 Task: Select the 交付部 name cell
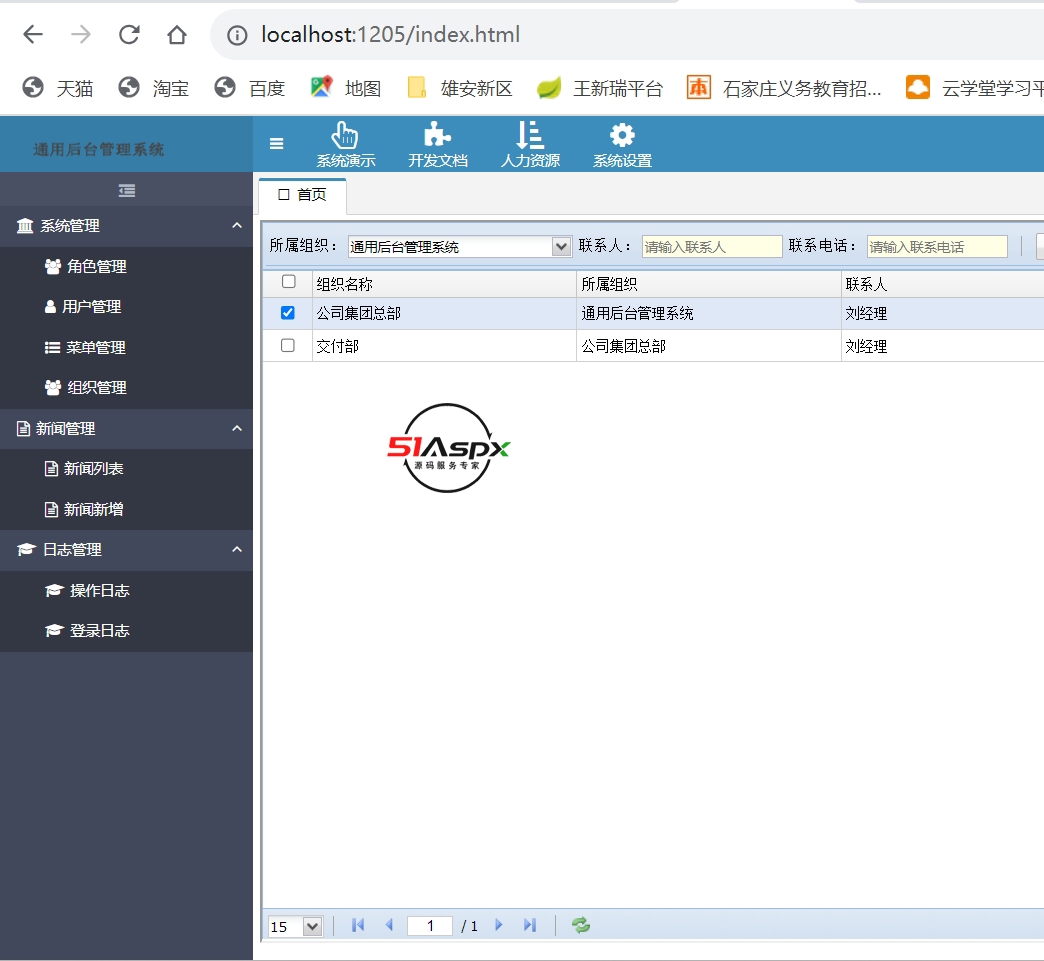[444, 346]
